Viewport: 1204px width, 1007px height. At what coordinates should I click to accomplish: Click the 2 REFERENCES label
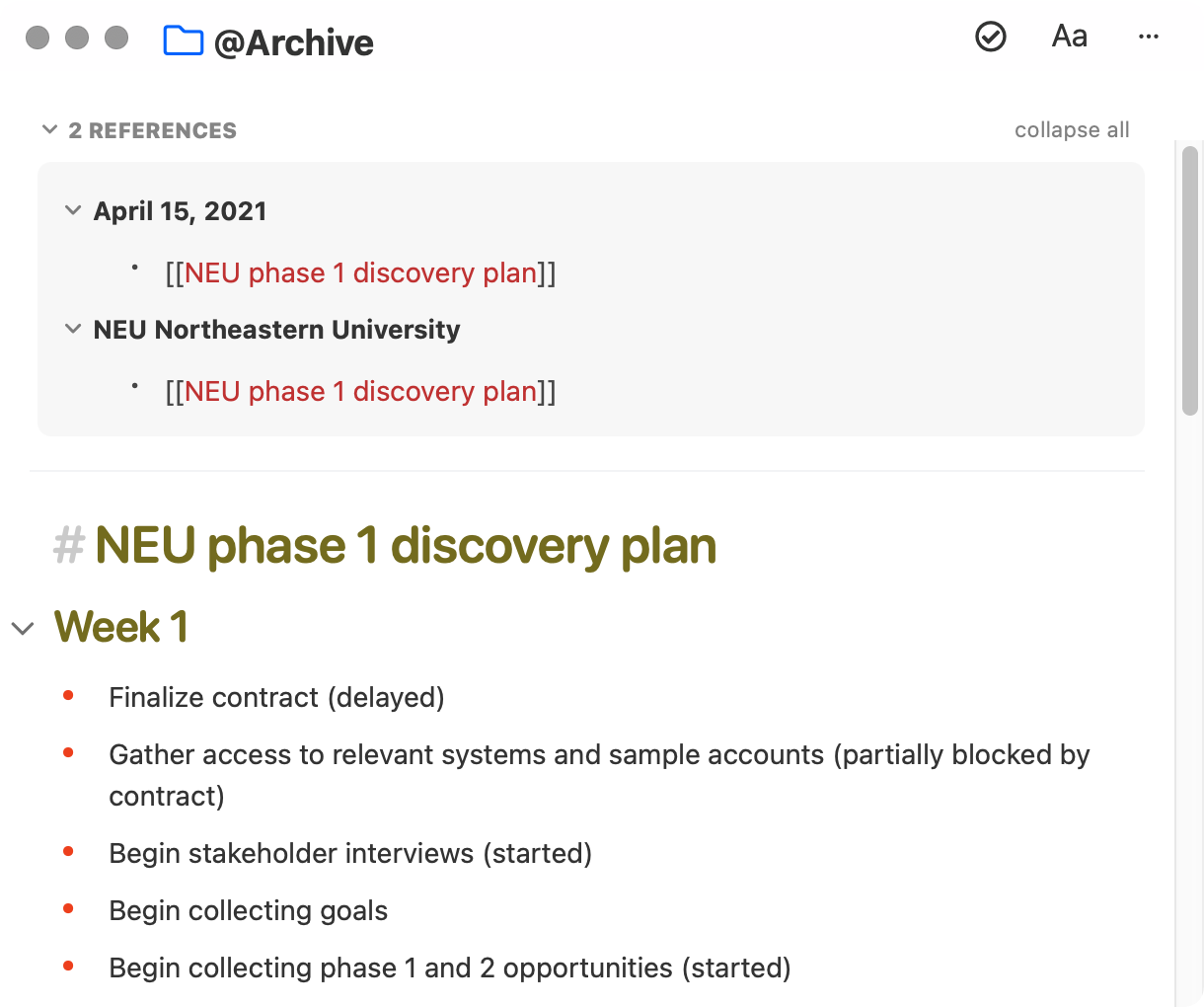[152, 130]
